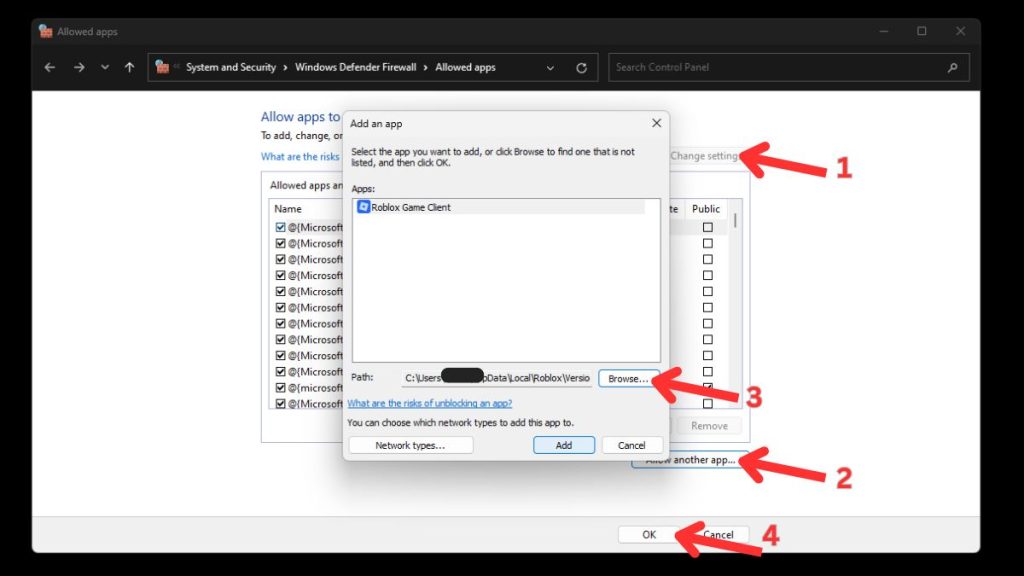This screenshot has height=576, width=1024.
Task: Open the risks of unblocking an app link
Action: (x=430, y=403)
